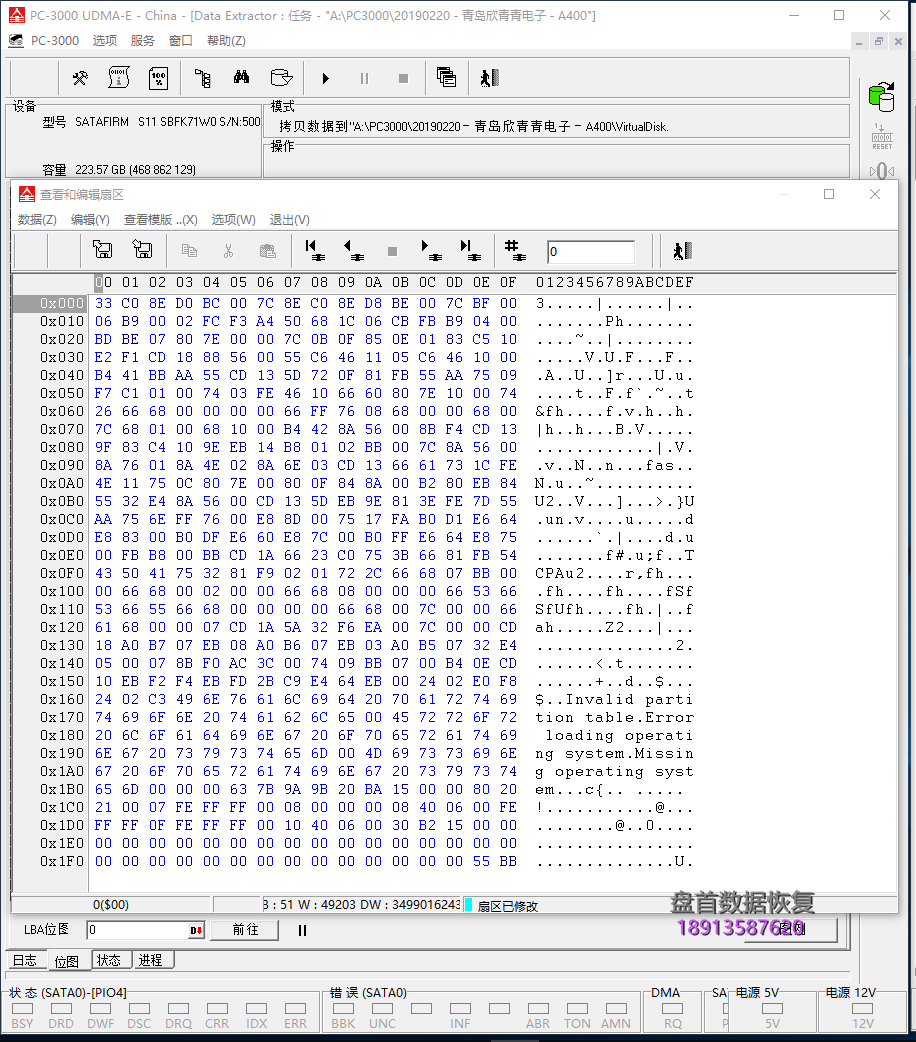Click ASCII text 'tion table.Error'

(x=615, y=717)
